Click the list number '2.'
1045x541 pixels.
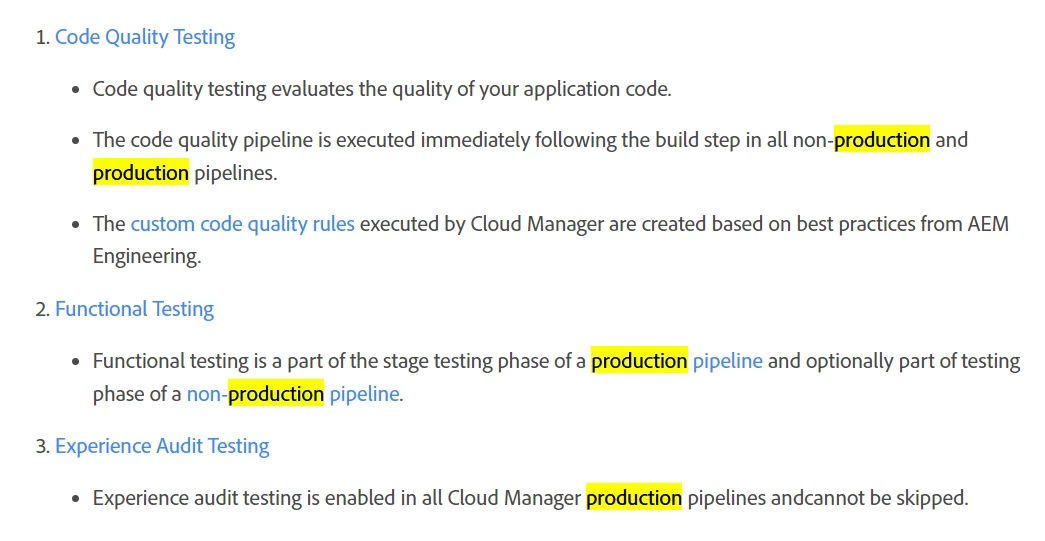tap(43, 309)
